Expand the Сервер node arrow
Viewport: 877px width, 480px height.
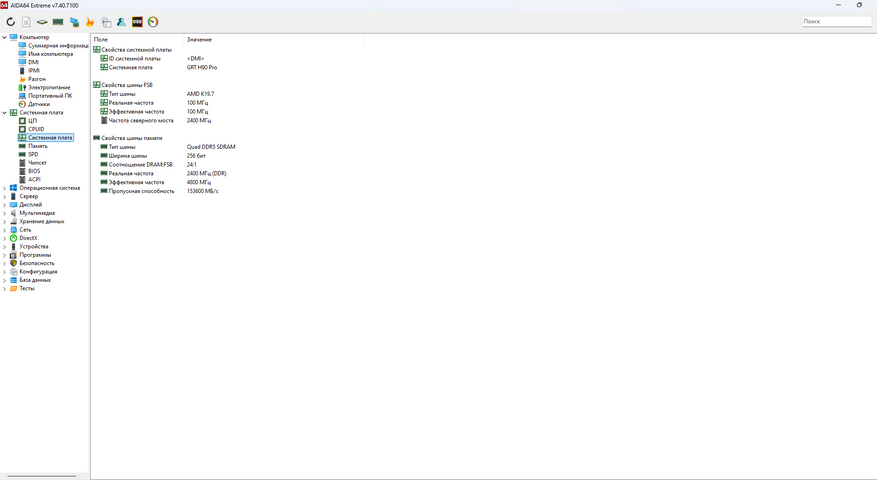(x=4, y=196)
